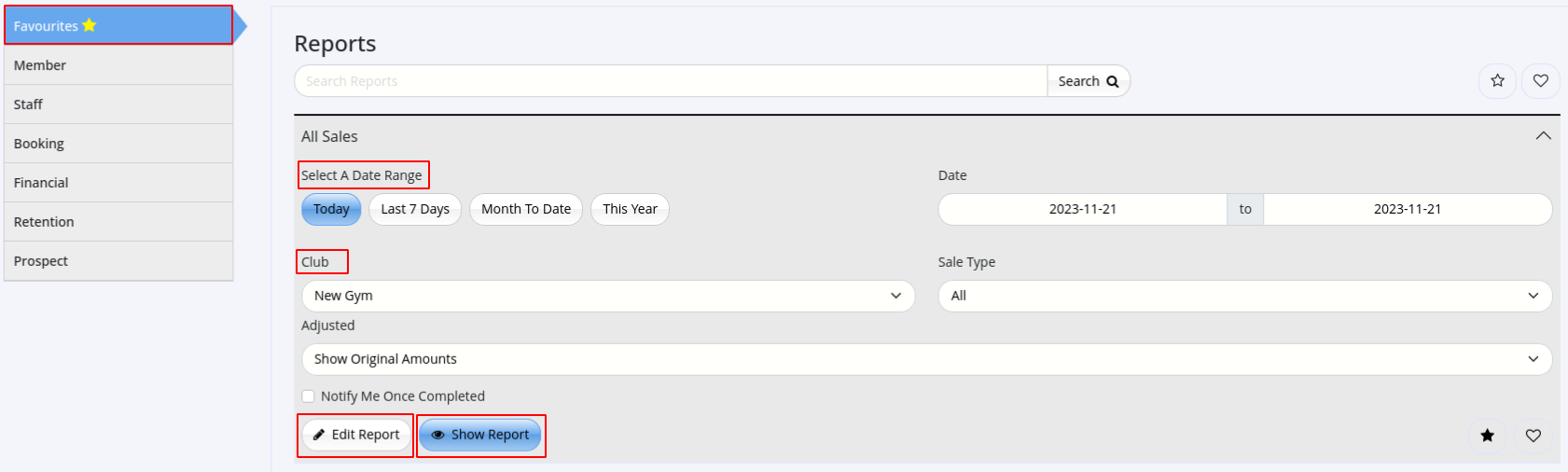Open the Financial reports category

pyautogui.click(x=118, y=183)
